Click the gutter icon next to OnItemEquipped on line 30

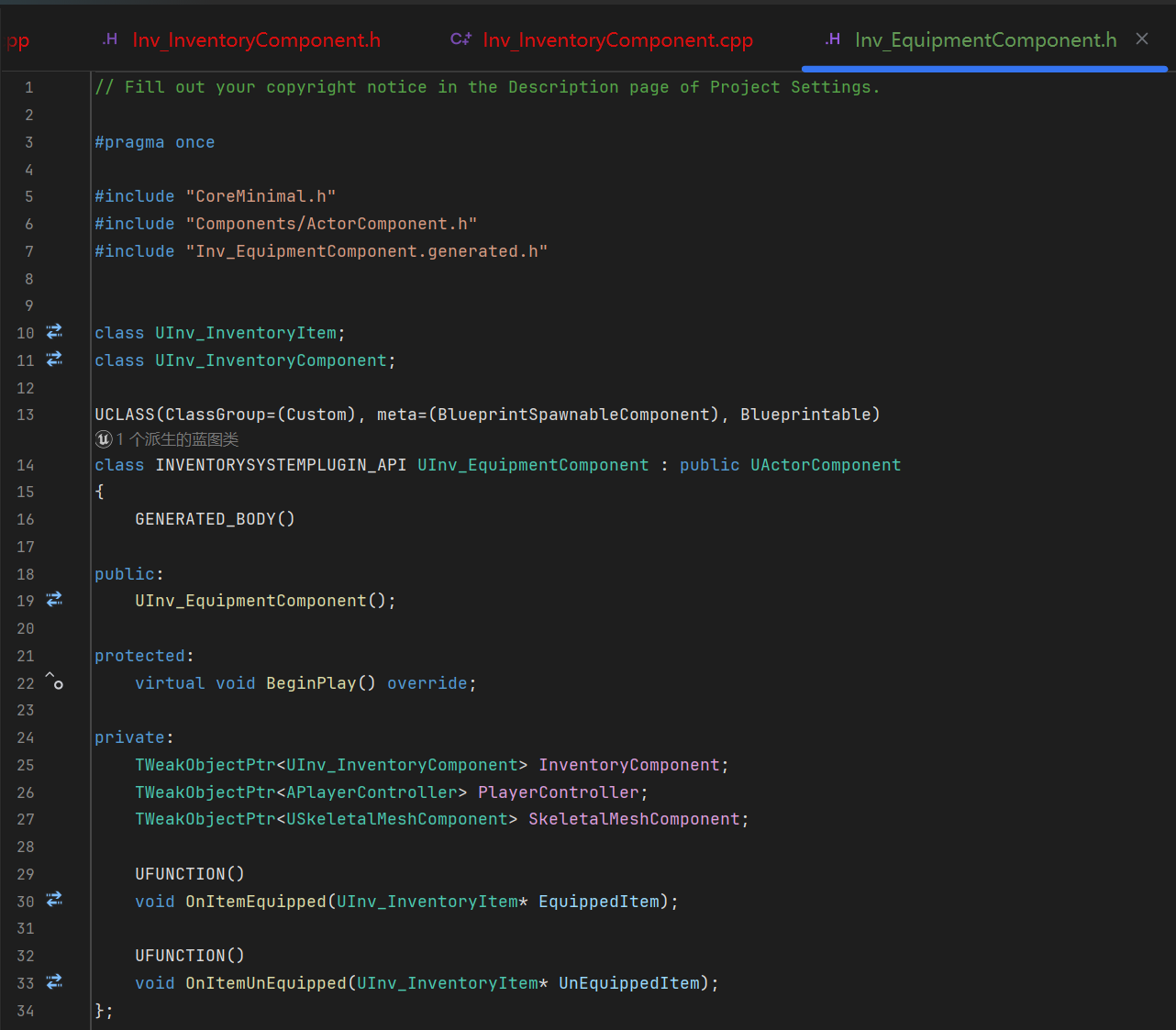[x=54, y=900]
